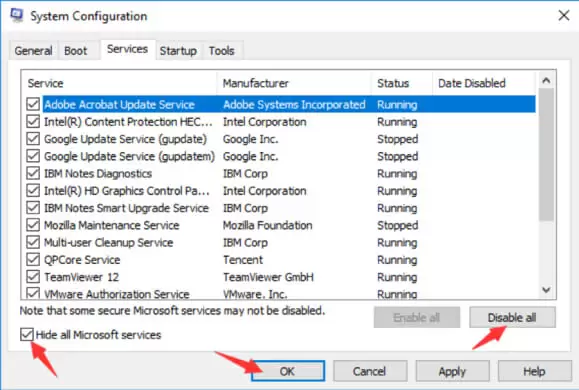Click the scrollbar down arrow
The image size is (579, 390).
(546, 290)
